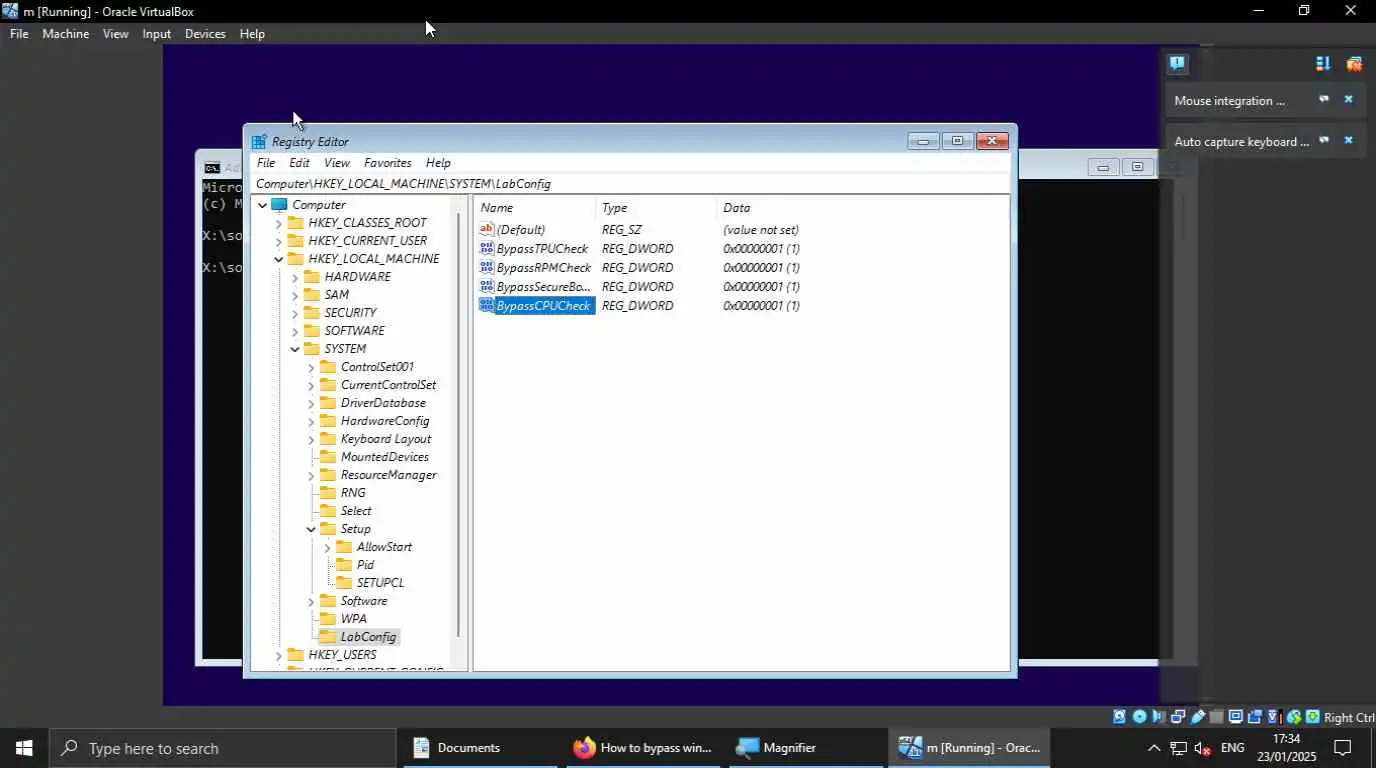Screen dimensions: 1376x768
Task: Open the VirtualBox notification center icon
Action: (1177, 63)
